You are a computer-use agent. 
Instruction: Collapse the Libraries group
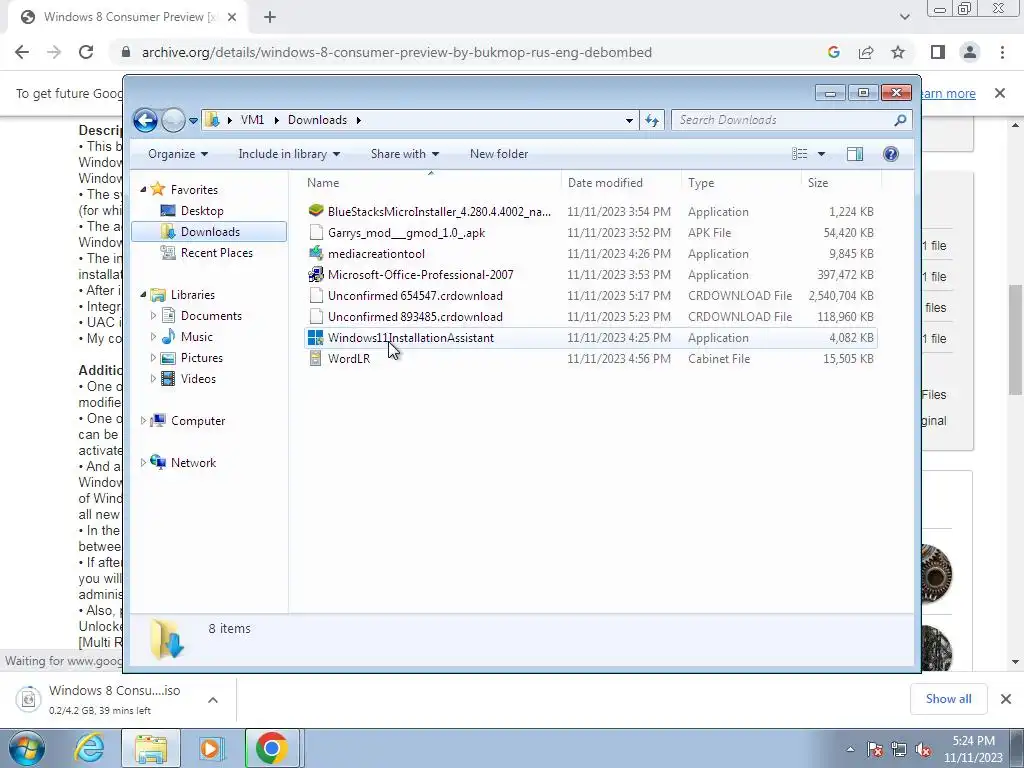pos(144,295)
